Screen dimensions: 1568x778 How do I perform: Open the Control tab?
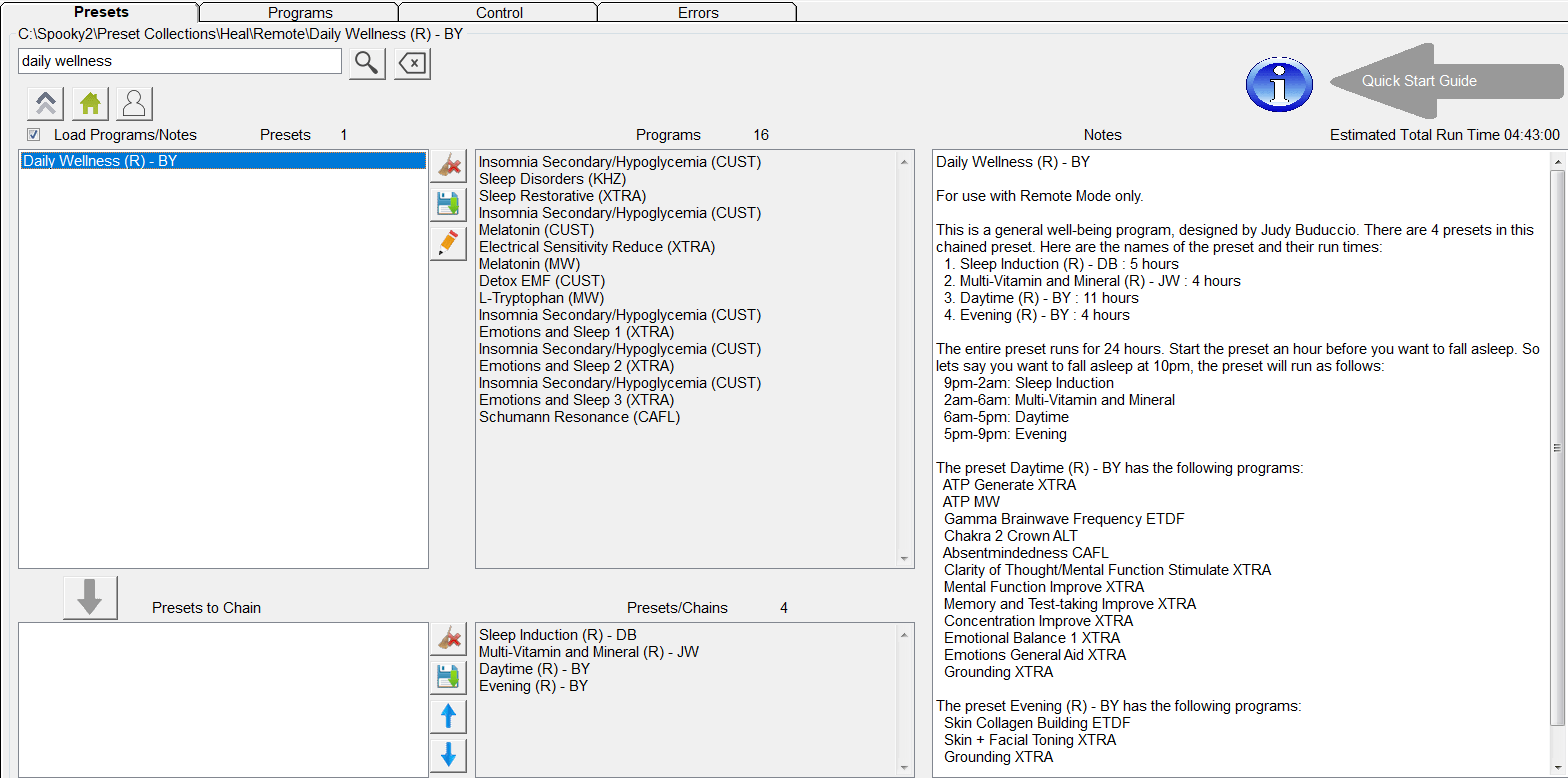click(x=499, y=12)
